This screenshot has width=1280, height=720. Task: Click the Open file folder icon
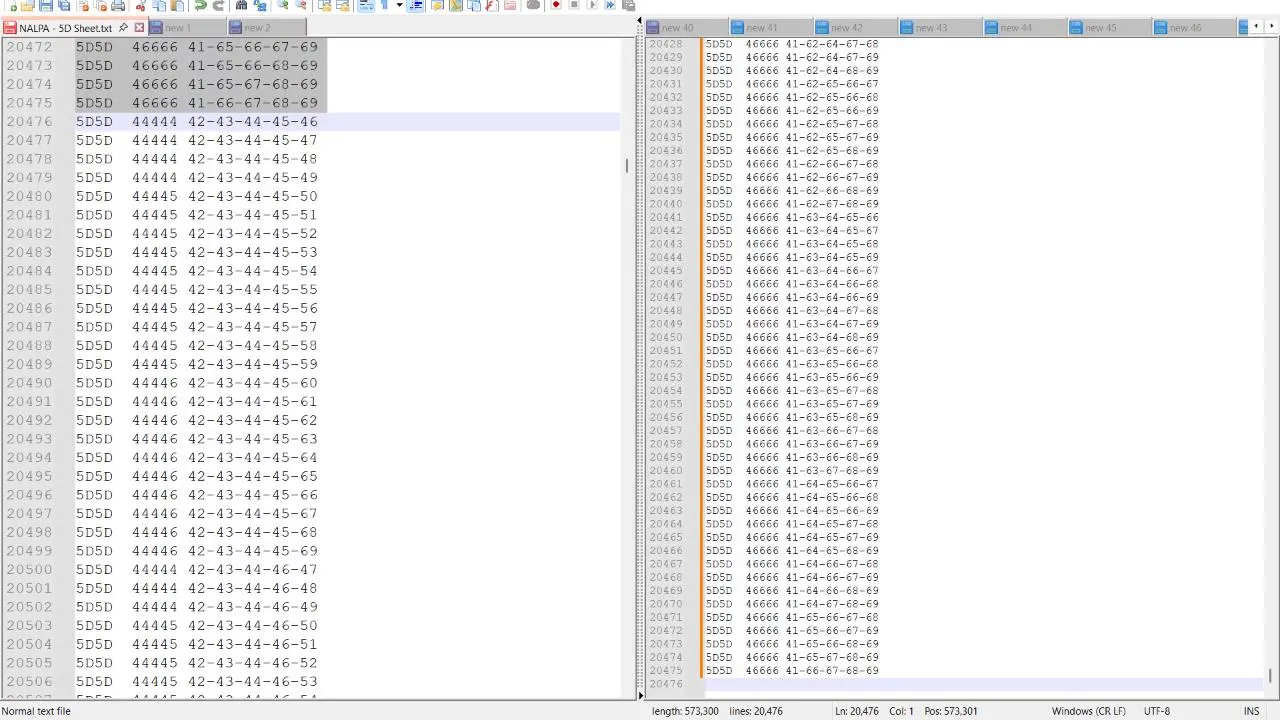pyautogui.click(x=27, y=5)
